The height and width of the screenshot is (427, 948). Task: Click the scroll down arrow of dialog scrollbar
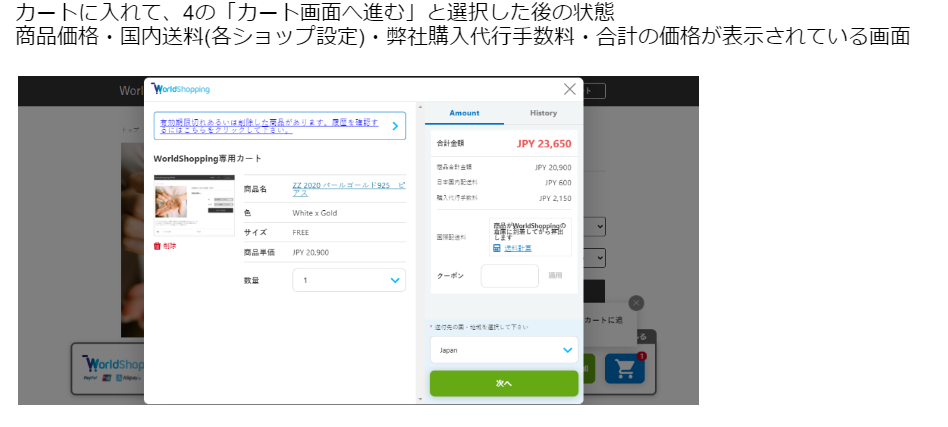420,399
